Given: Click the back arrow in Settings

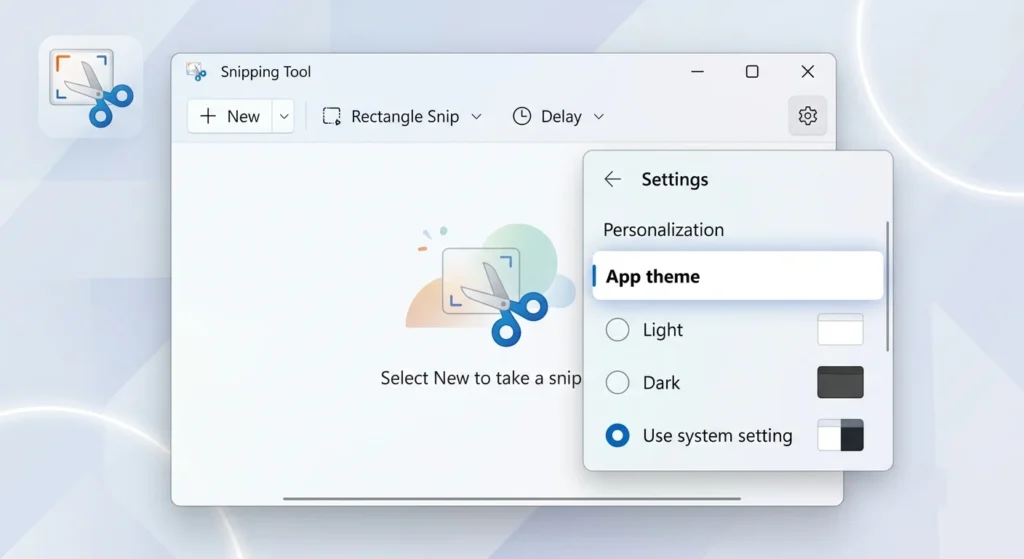Looking at the screenshot, I should tap(612, 179).
